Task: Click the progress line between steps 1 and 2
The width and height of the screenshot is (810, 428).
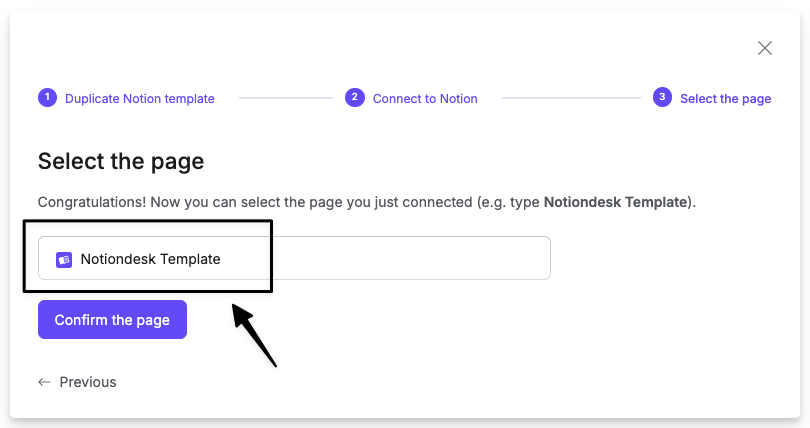Action: 286,98
